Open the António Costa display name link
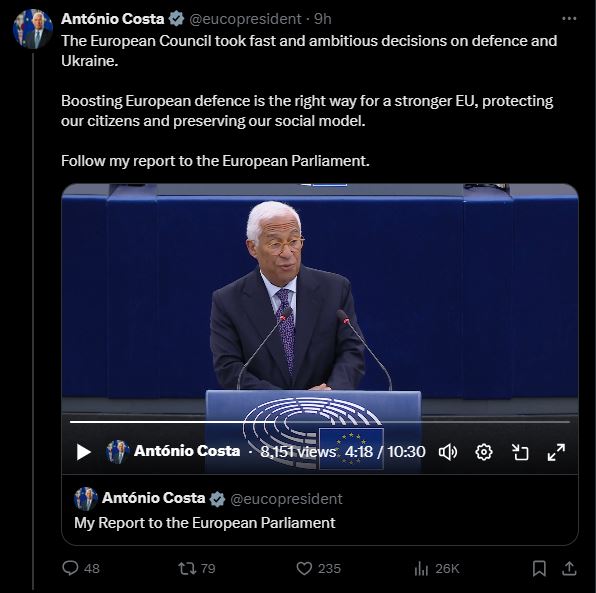The width and height of the screenshot is (596, 593). (x=113, y=19)
